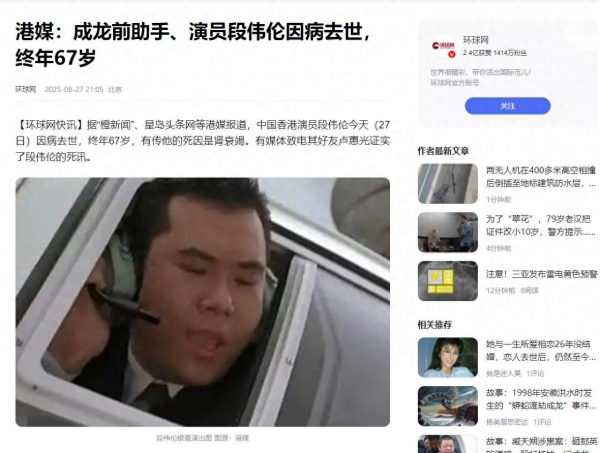Open the thumbnail of woman in blue
This screenshot has width=600, height=453.
pyautogui.click(x=448, y=357)
